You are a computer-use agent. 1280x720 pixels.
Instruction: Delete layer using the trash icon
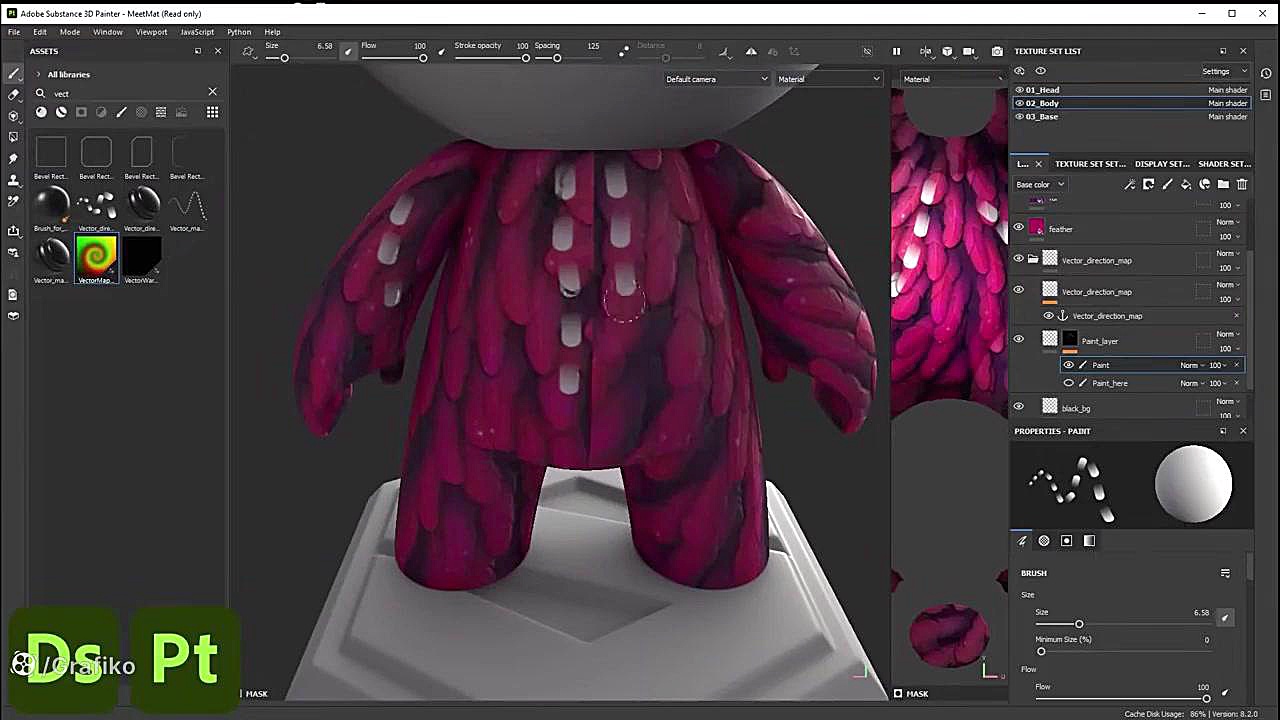1242,184
